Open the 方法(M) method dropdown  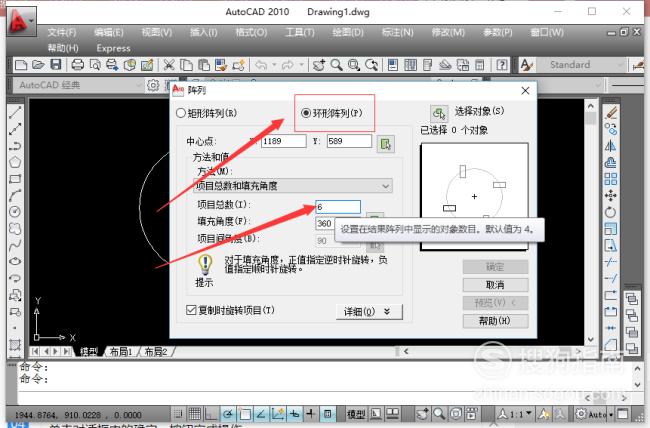292,185
